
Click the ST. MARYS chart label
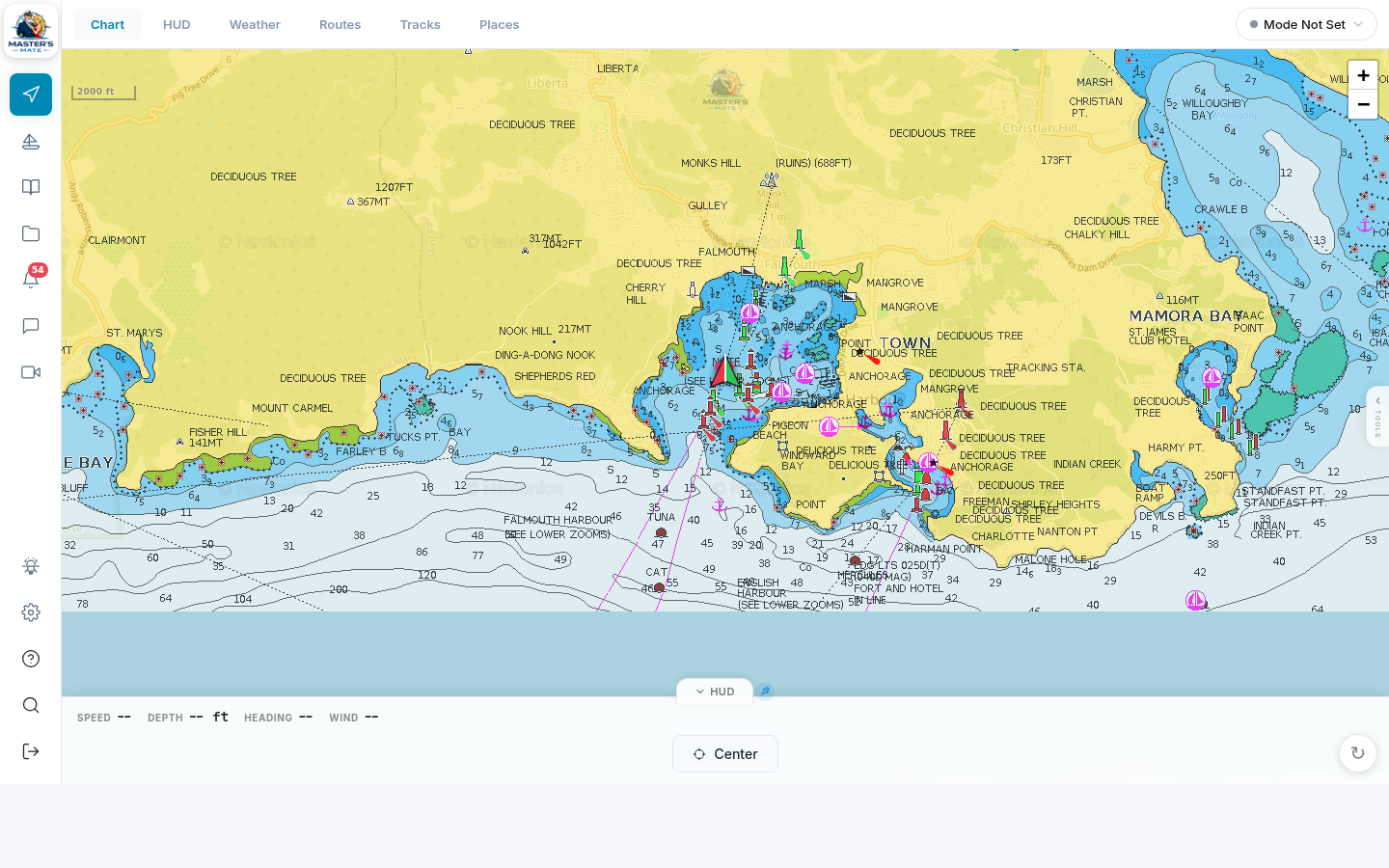click(x=134, y=333)
